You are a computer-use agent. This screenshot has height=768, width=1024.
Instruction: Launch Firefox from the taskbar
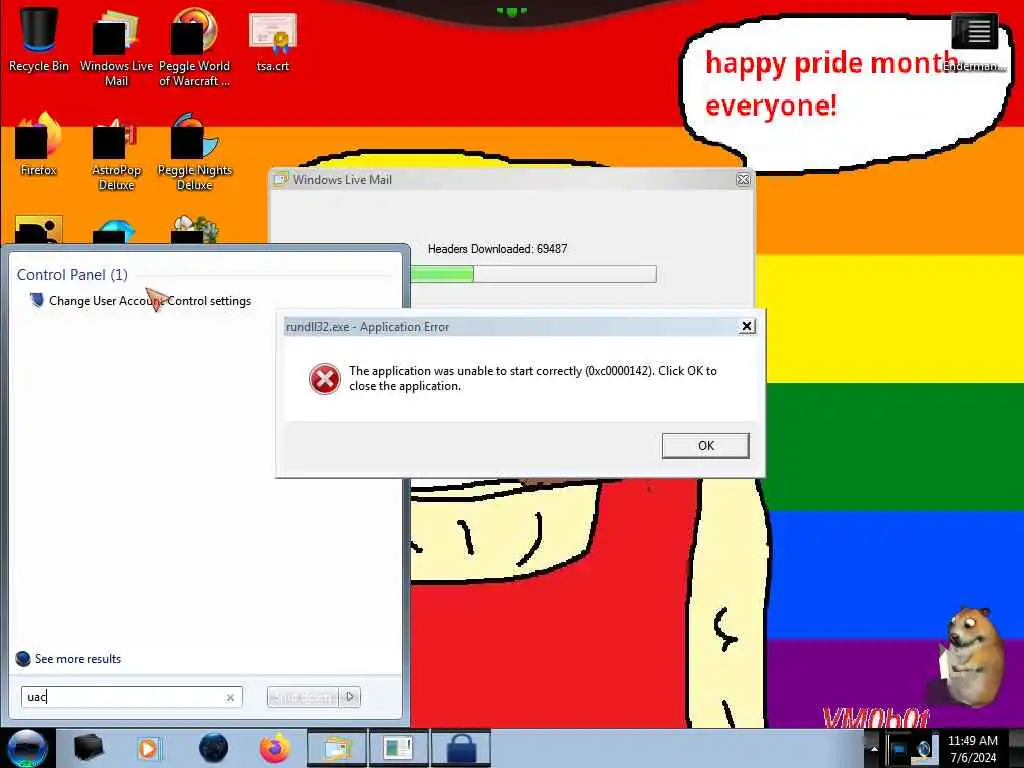click(275, 748)
